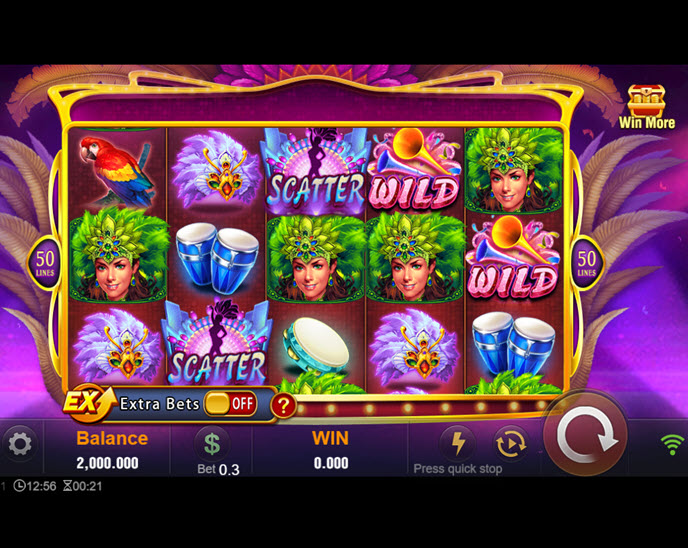Click the tambourine symbol

click(x=315, y=344)
